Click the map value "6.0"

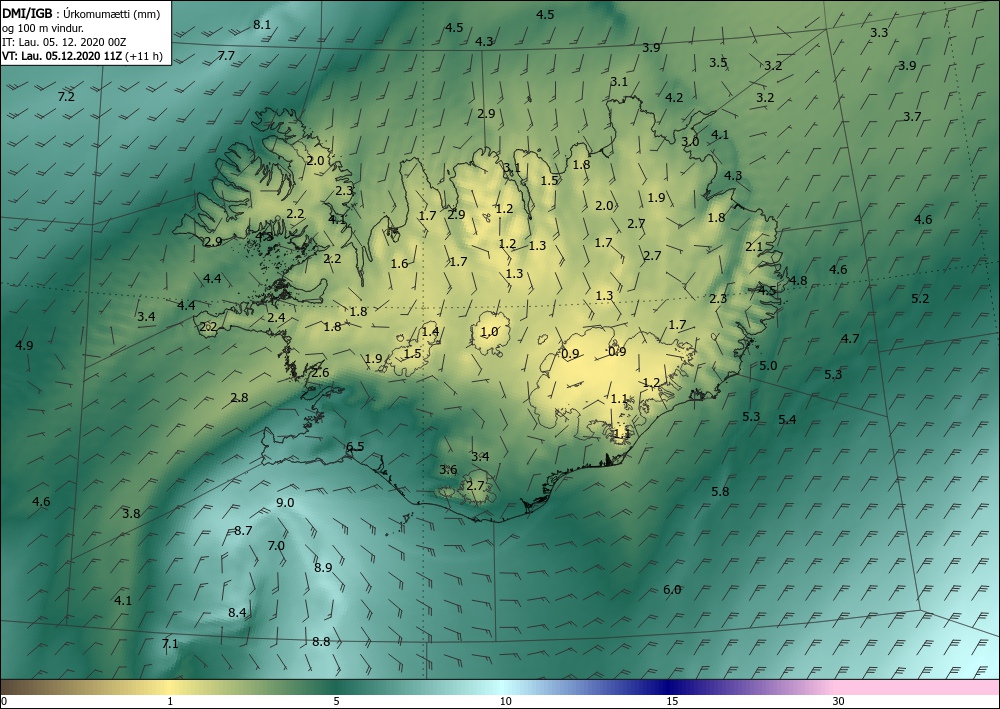click(x=672, y=590)
